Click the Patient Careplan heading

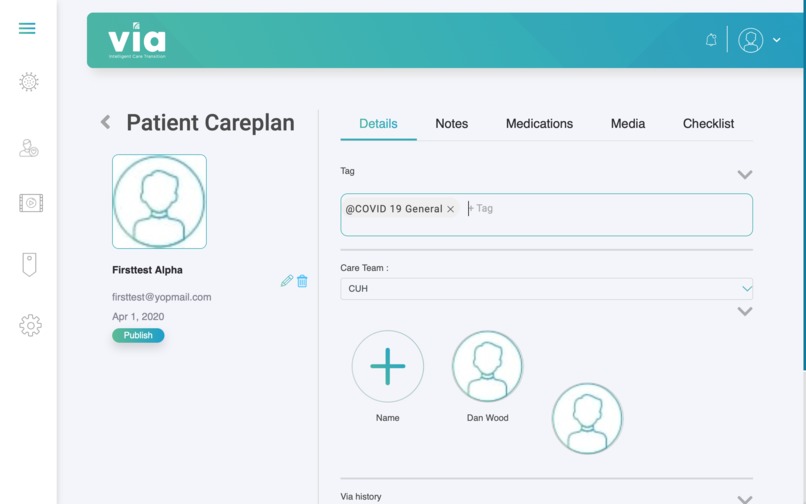(211, 123)
